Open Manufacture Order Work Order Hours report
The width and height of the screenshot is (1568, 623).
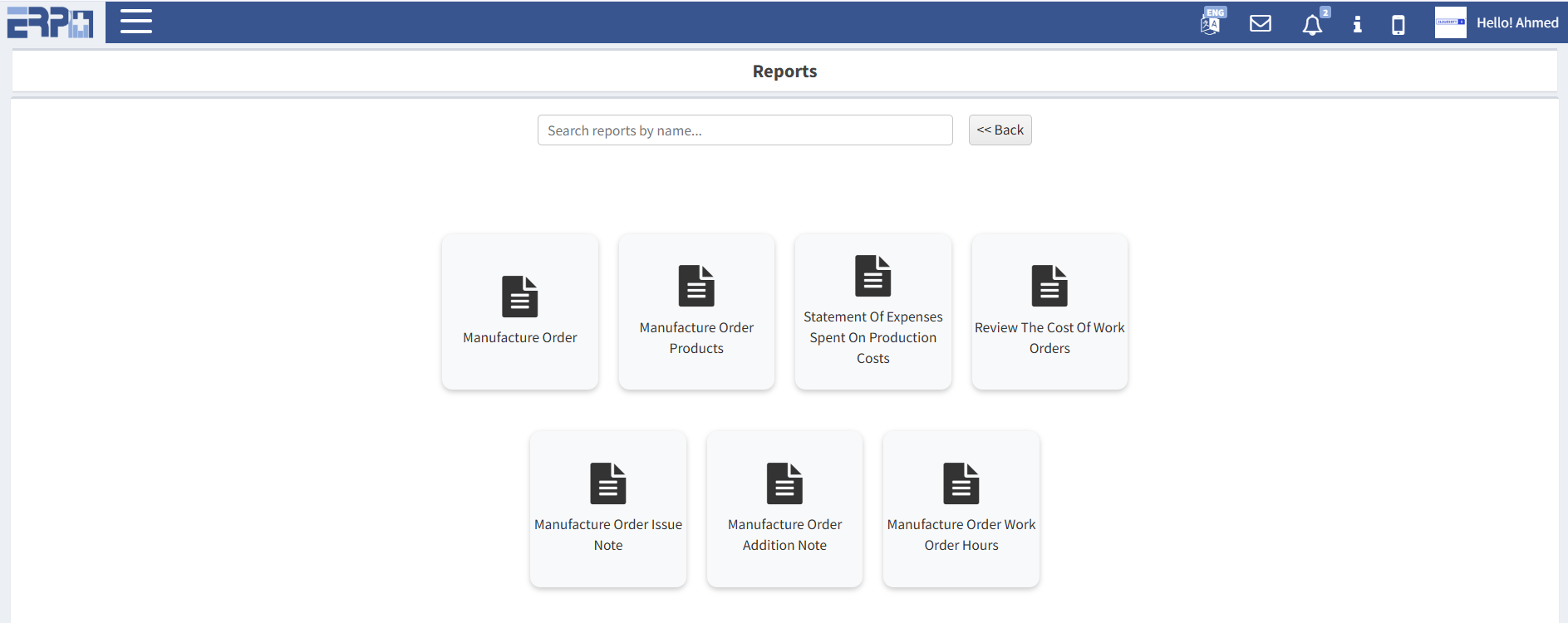tap(961, 534)
